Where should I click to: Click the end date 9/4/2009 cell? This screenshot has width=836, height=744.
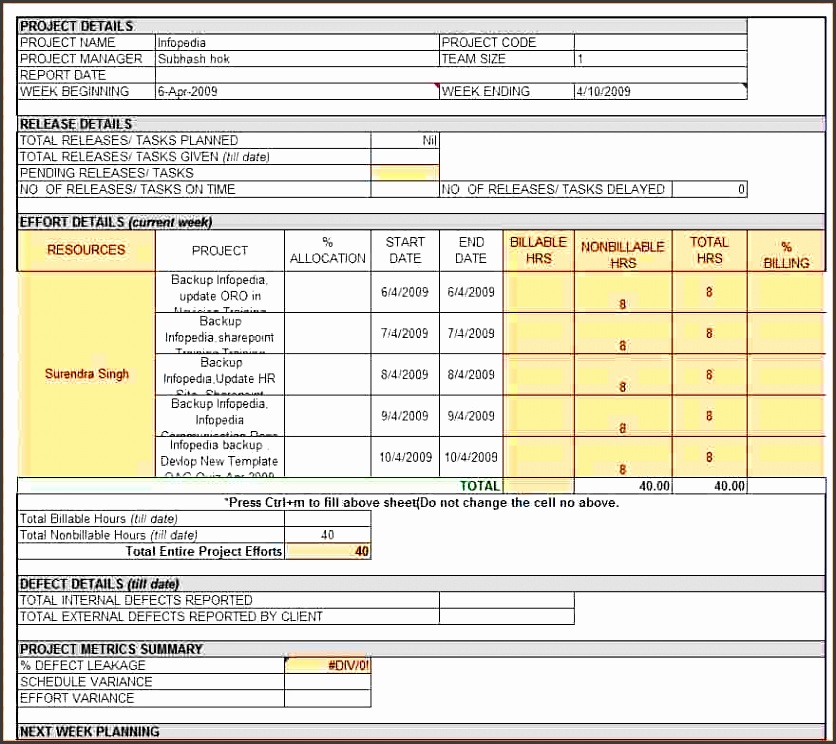click(471, 416)
